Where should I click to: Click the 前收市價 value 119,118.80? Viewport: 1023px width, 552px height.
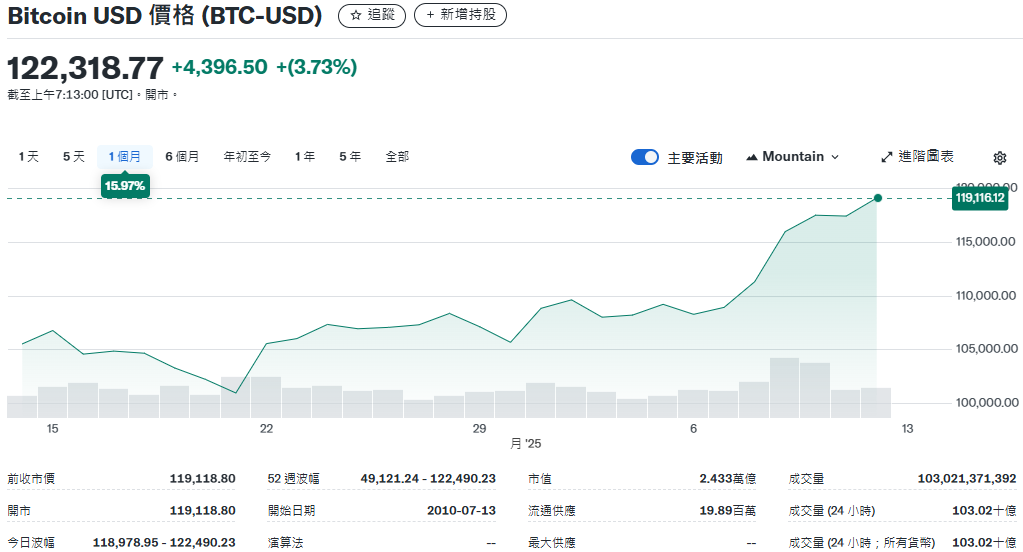202,478
